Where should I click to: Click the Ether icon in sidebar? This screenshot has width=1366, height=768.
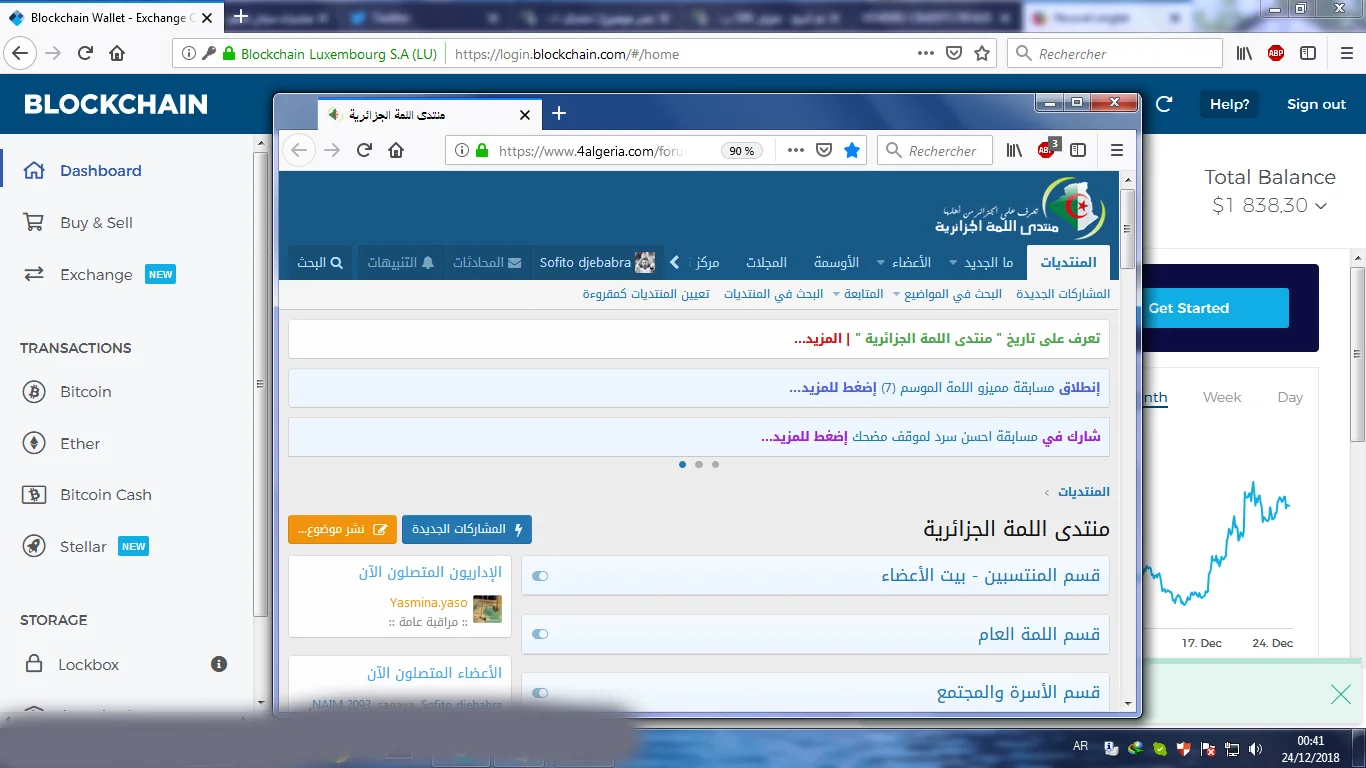(x=34, y=444)
